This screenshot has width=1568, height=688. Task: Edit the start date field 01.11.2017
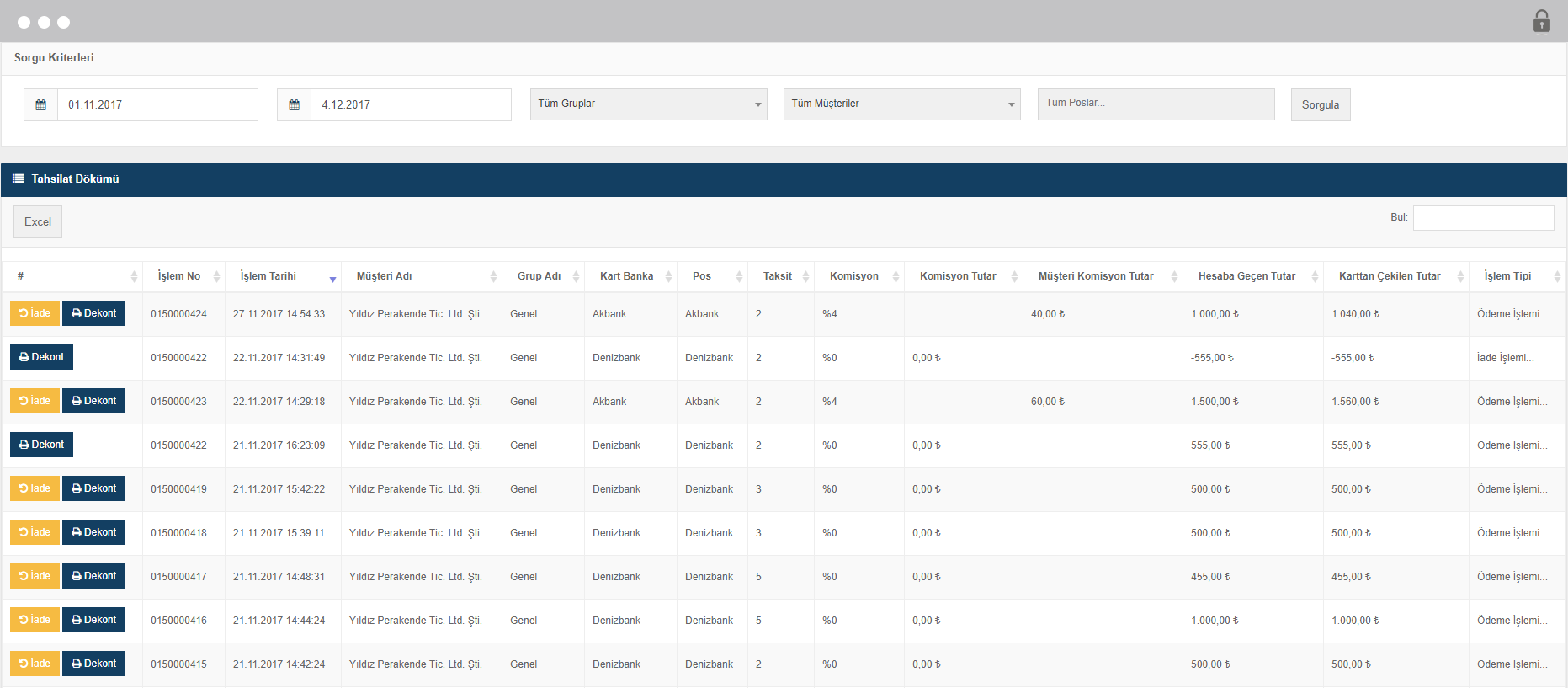(157, 105)
